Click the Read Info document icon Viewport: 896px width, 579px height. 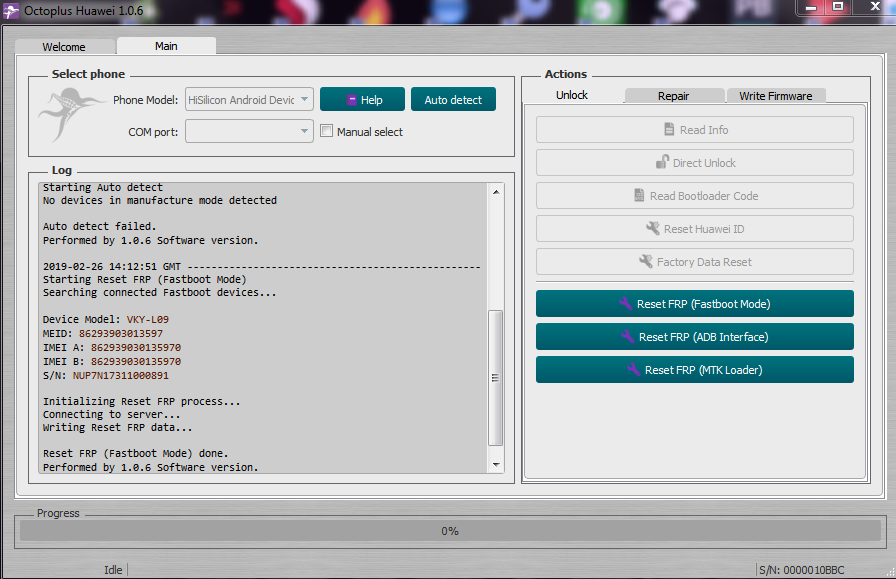[669, 130]
